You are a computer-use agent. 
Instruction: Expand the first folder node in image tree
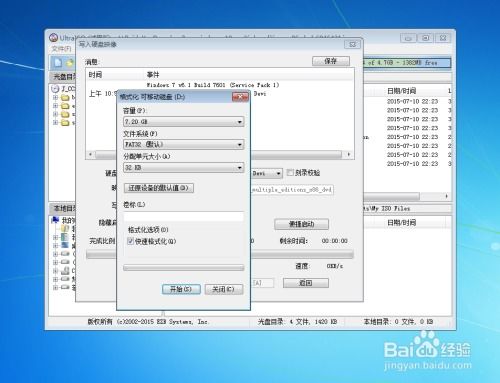tap(55, 97)
